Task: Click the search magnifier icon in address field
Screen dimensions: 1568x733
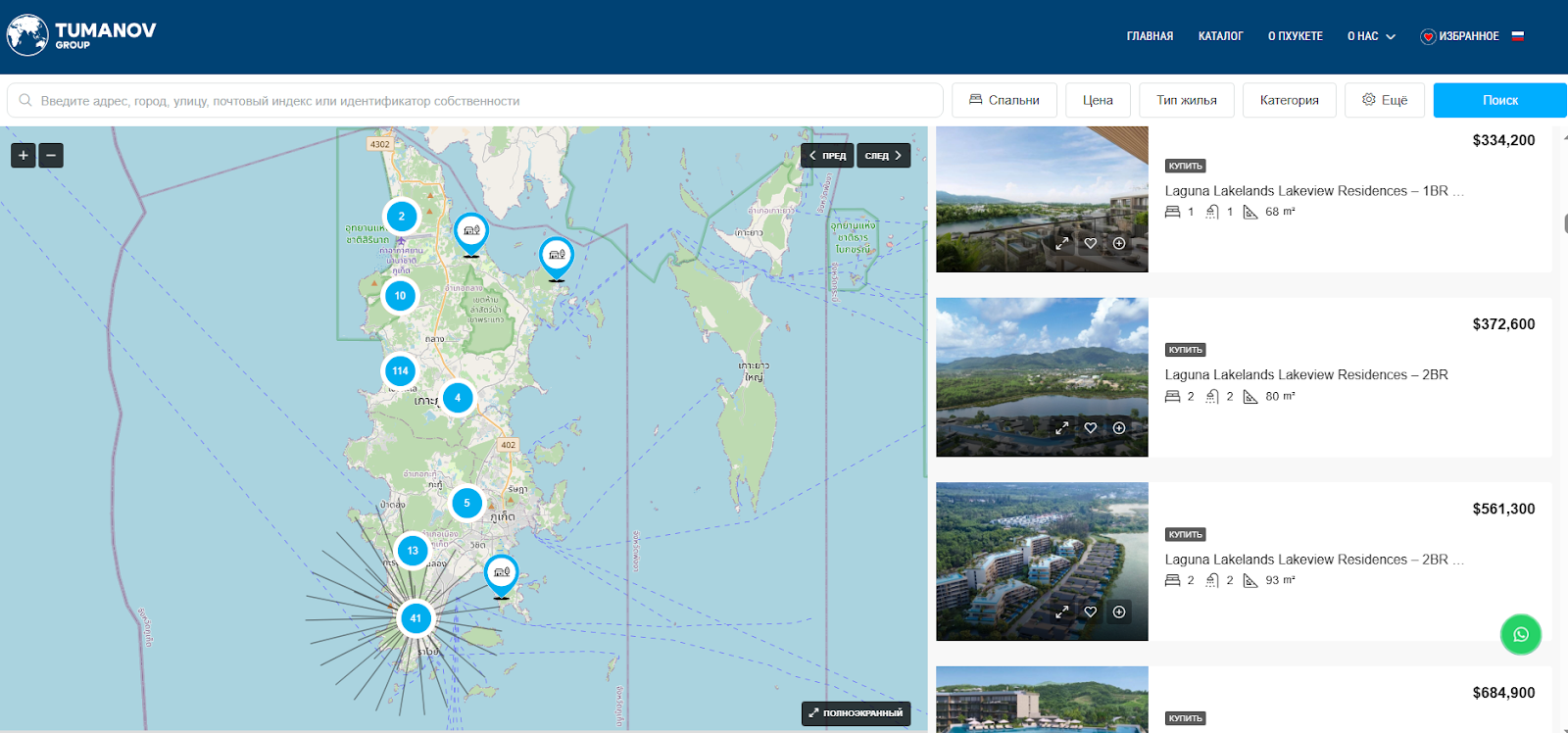Action: [x=25, y=100]
